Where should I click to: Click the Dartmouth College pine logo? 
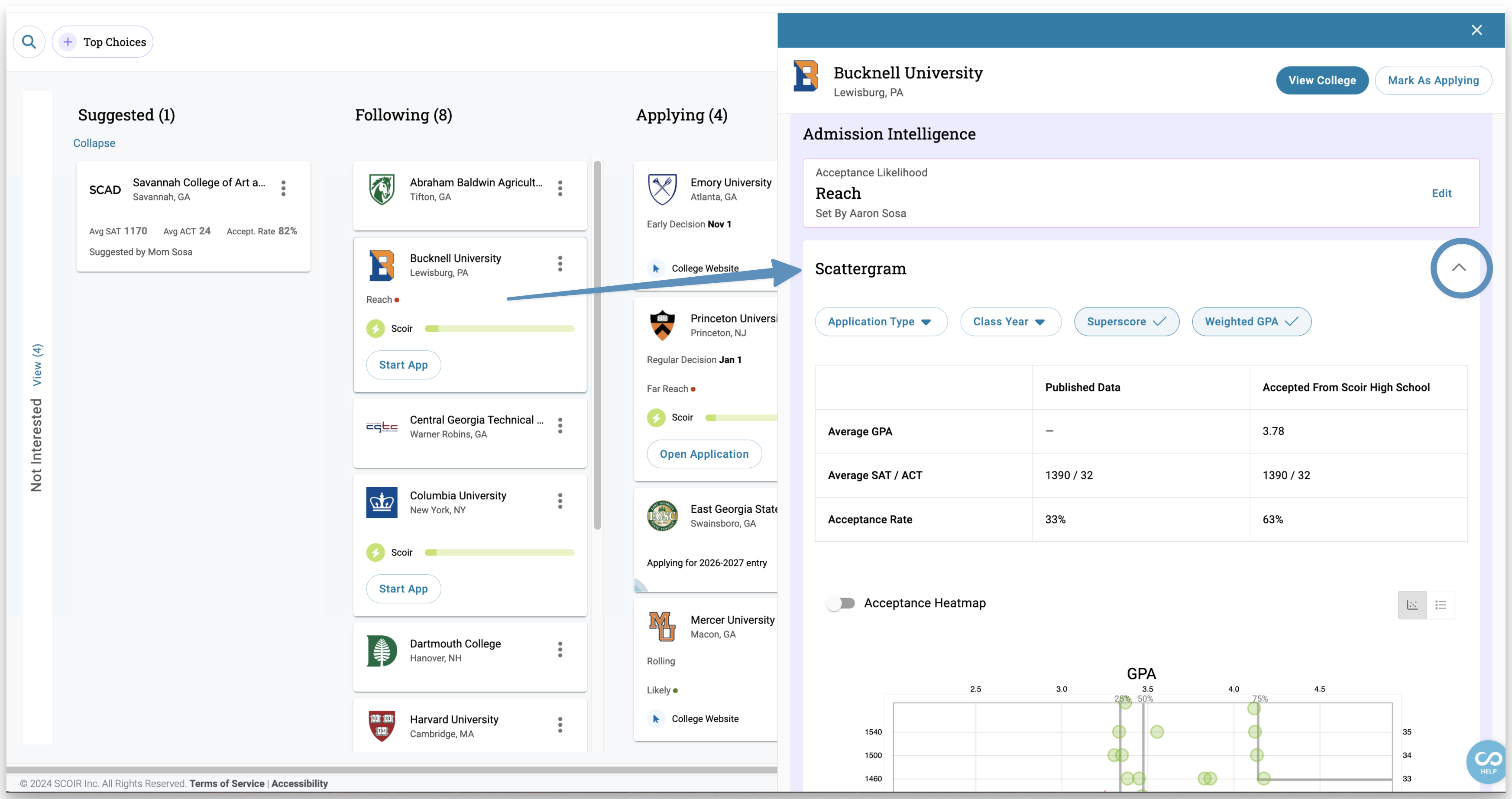tap(382, 650)
